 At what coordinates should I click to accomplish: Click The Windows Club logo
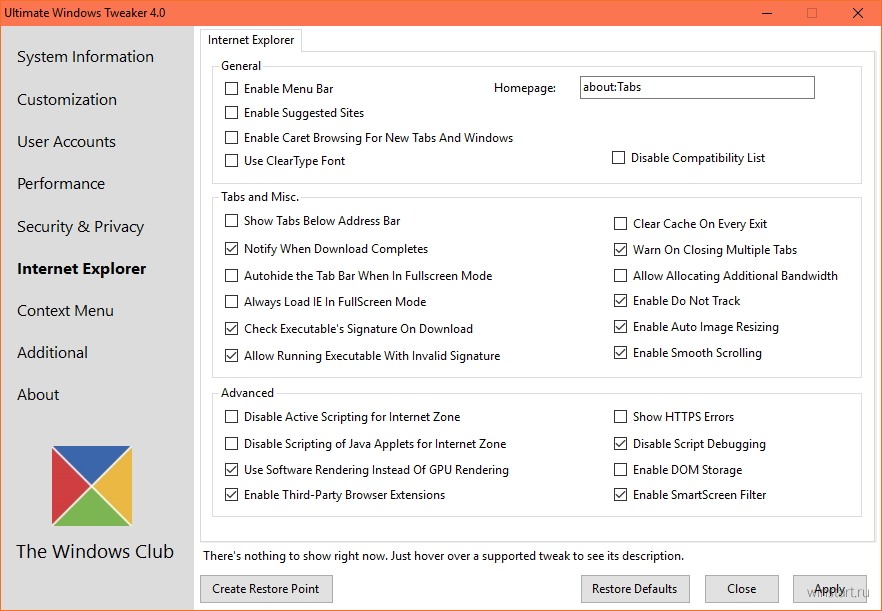coord(92,486)
